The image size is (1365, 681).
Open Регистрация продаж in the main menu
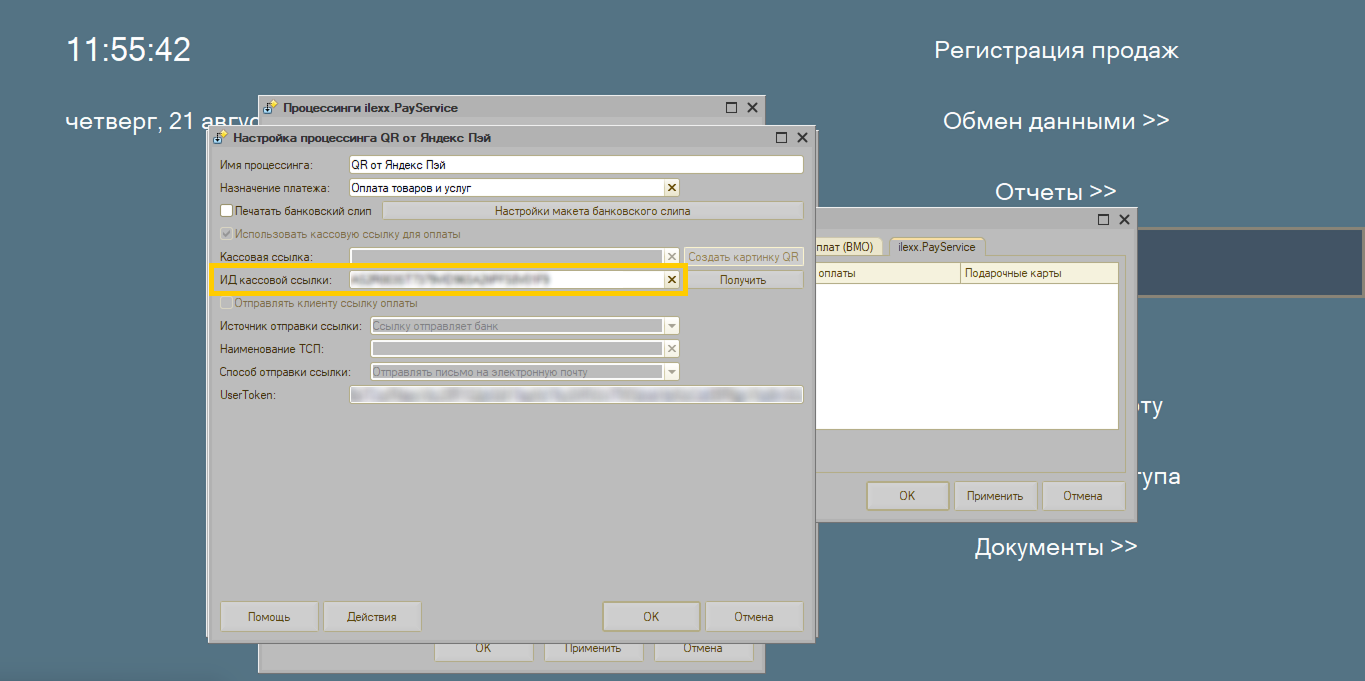(1057, 50)
